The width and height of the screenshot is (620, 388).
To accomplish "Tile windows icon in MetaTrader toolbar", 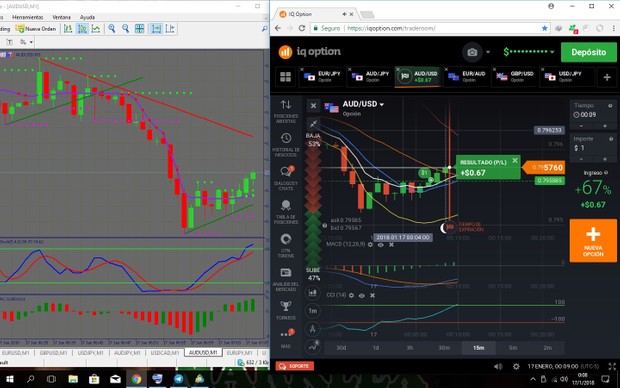I will point(139,28).
